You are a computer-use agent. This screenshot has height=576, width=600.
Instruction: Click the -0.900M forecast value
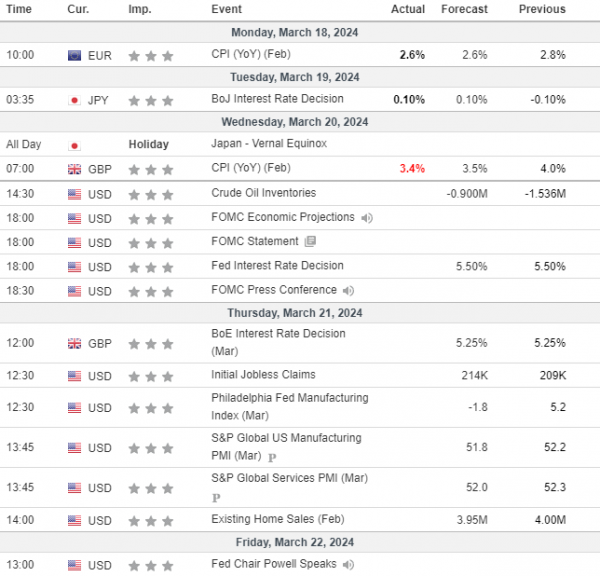point(467,194)
